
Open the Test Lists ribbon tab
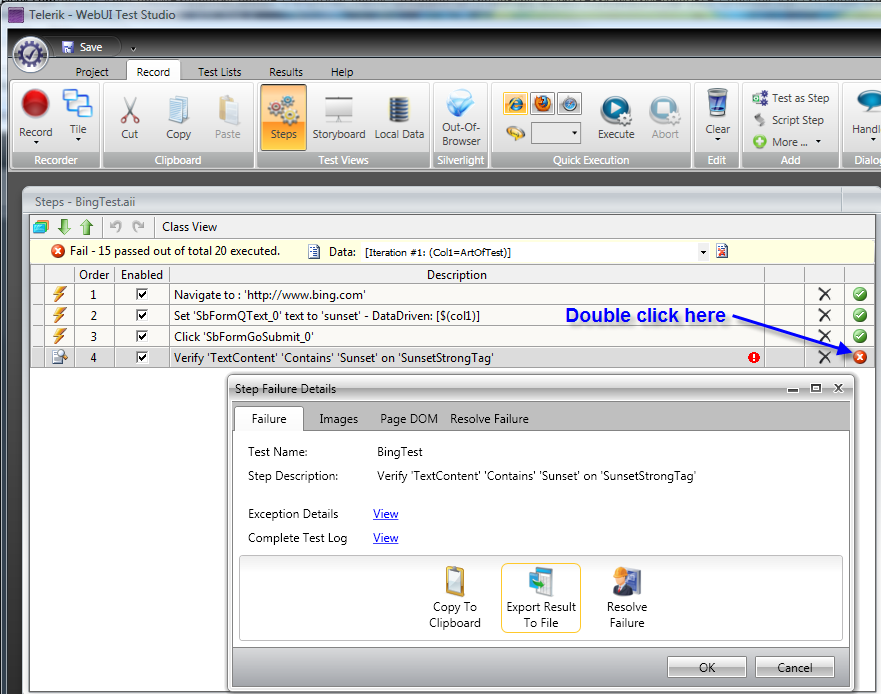[220, 72]
